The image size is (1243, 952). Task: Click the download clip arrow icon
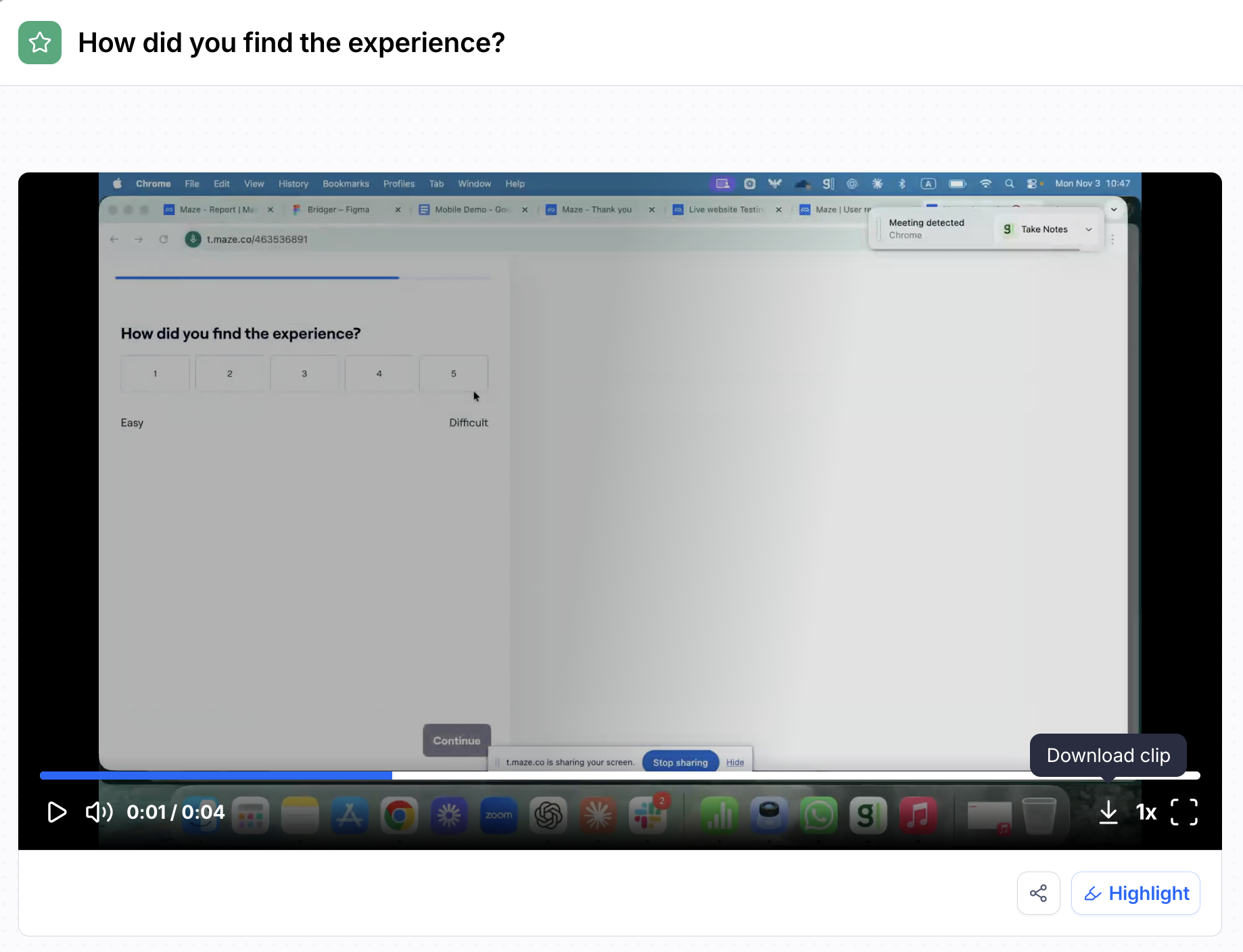click(1108, 812)
